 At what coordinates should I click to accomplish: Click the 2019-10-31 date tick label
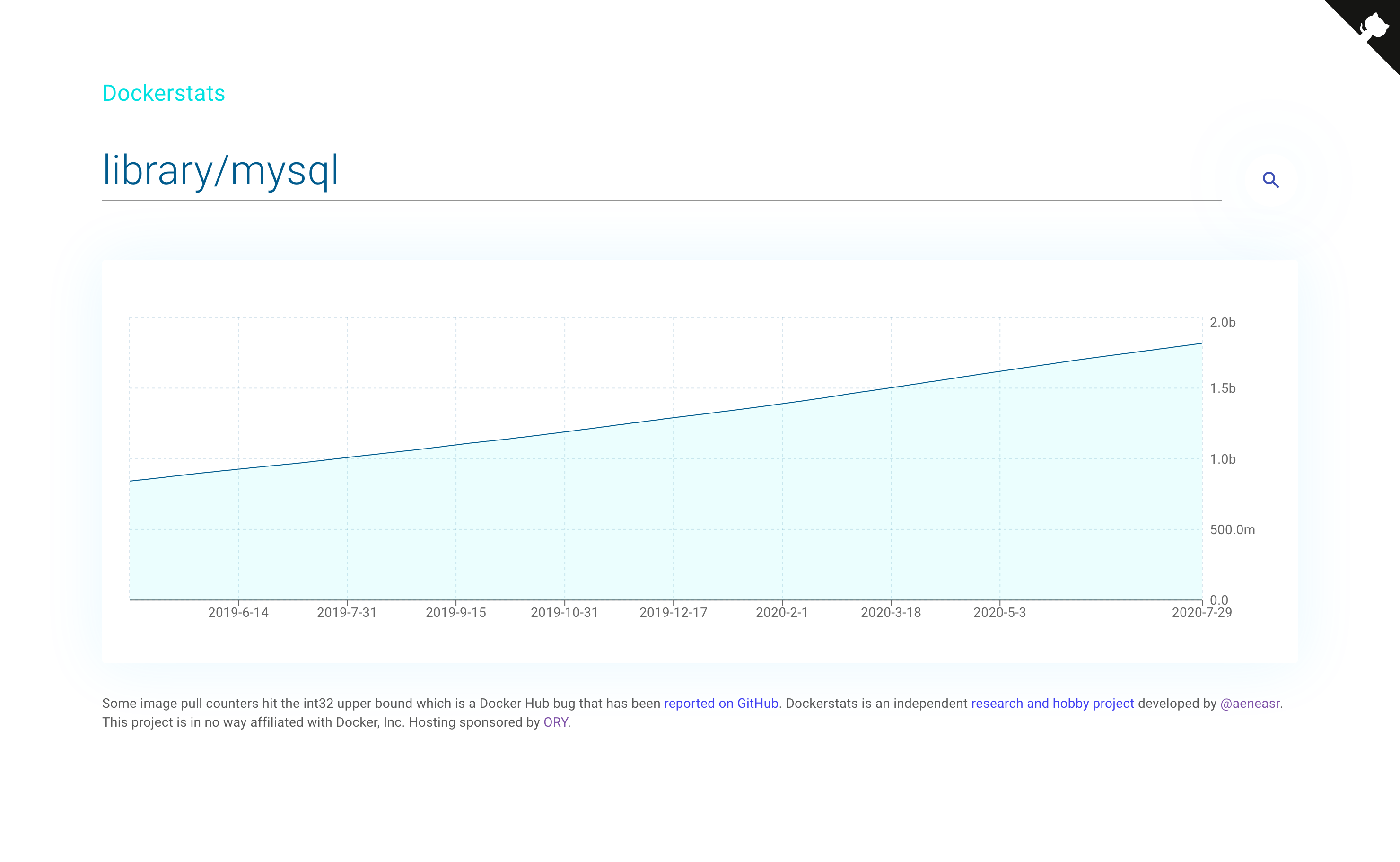564,612
